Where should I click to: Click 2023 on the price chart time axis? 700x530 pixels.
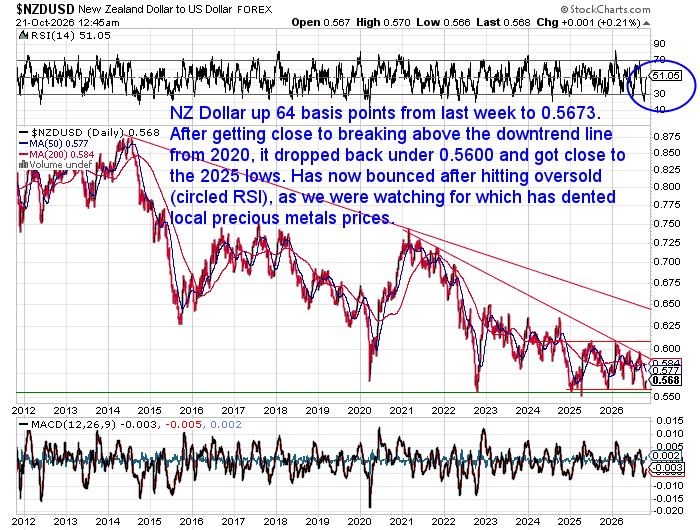point(485,410)
